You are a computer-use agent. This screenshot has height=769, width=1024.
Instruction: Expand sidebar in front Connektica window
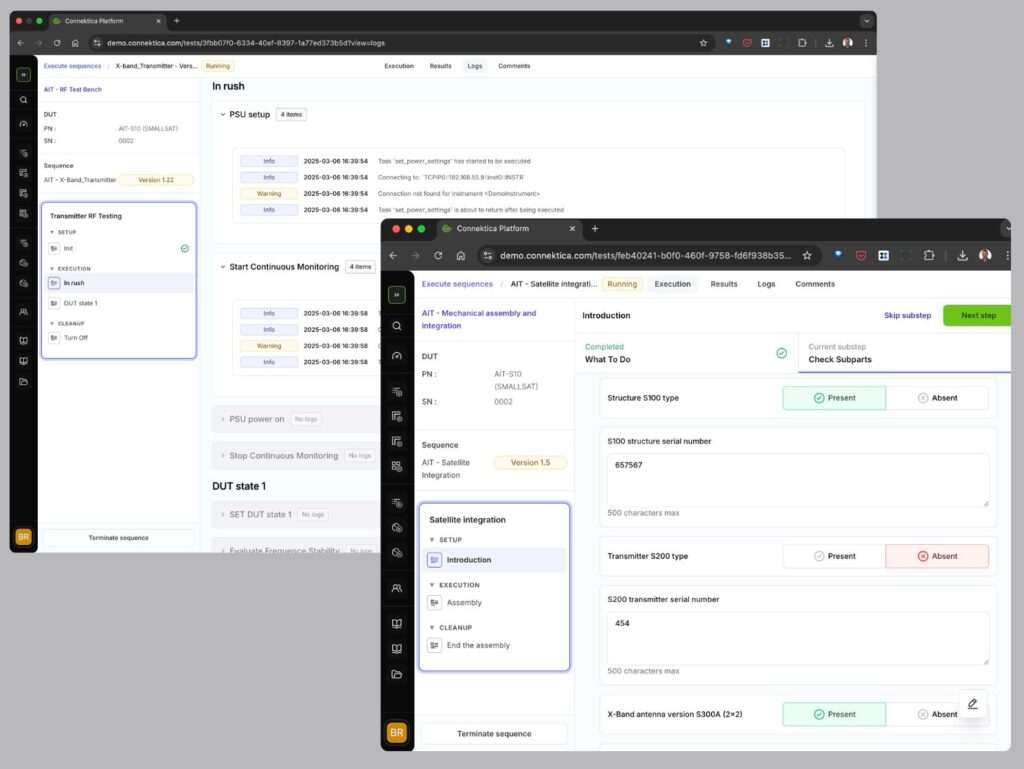396,294
